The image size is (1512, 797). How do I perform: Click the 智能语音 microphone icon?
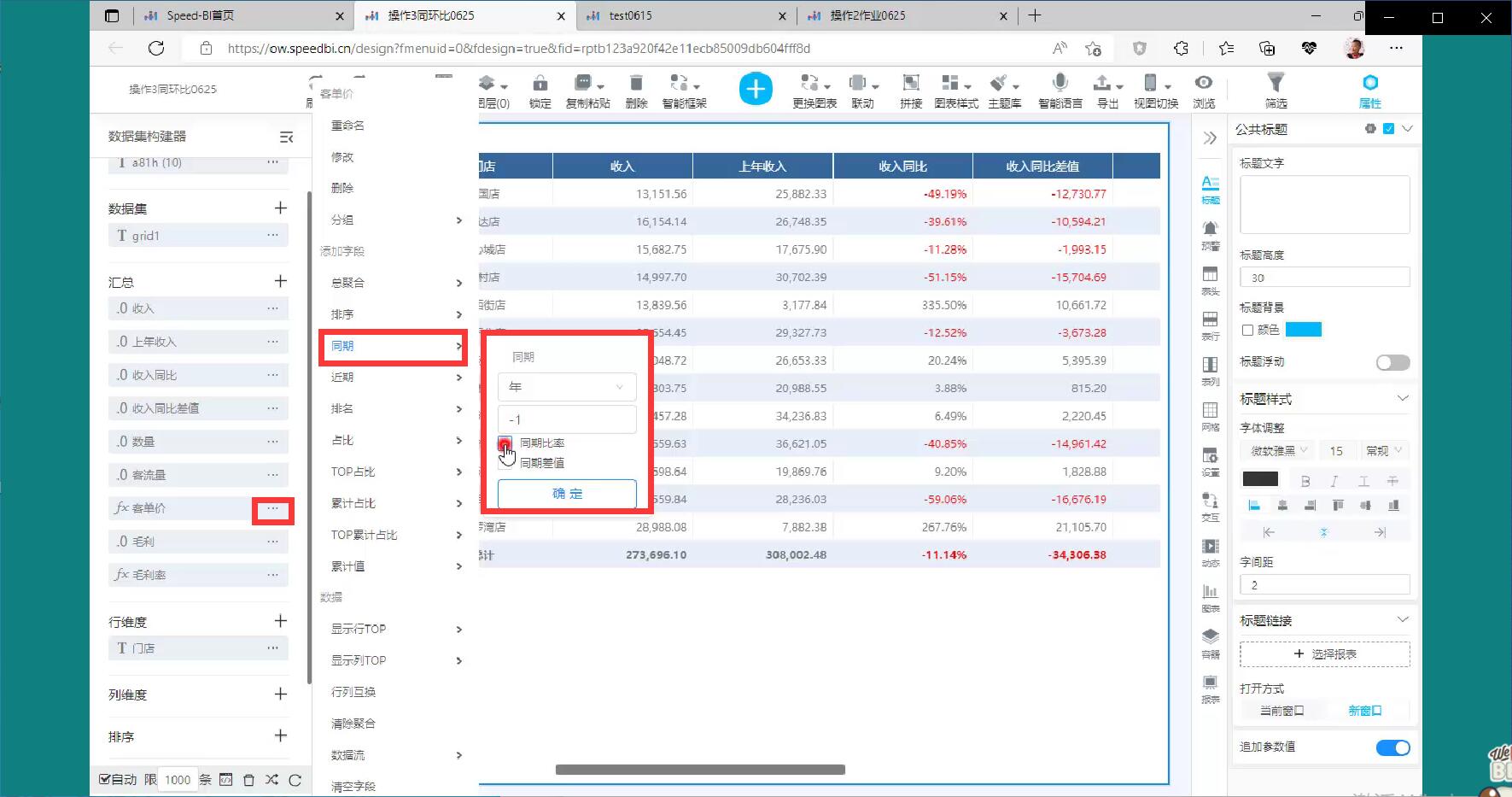click(1060, 83)
